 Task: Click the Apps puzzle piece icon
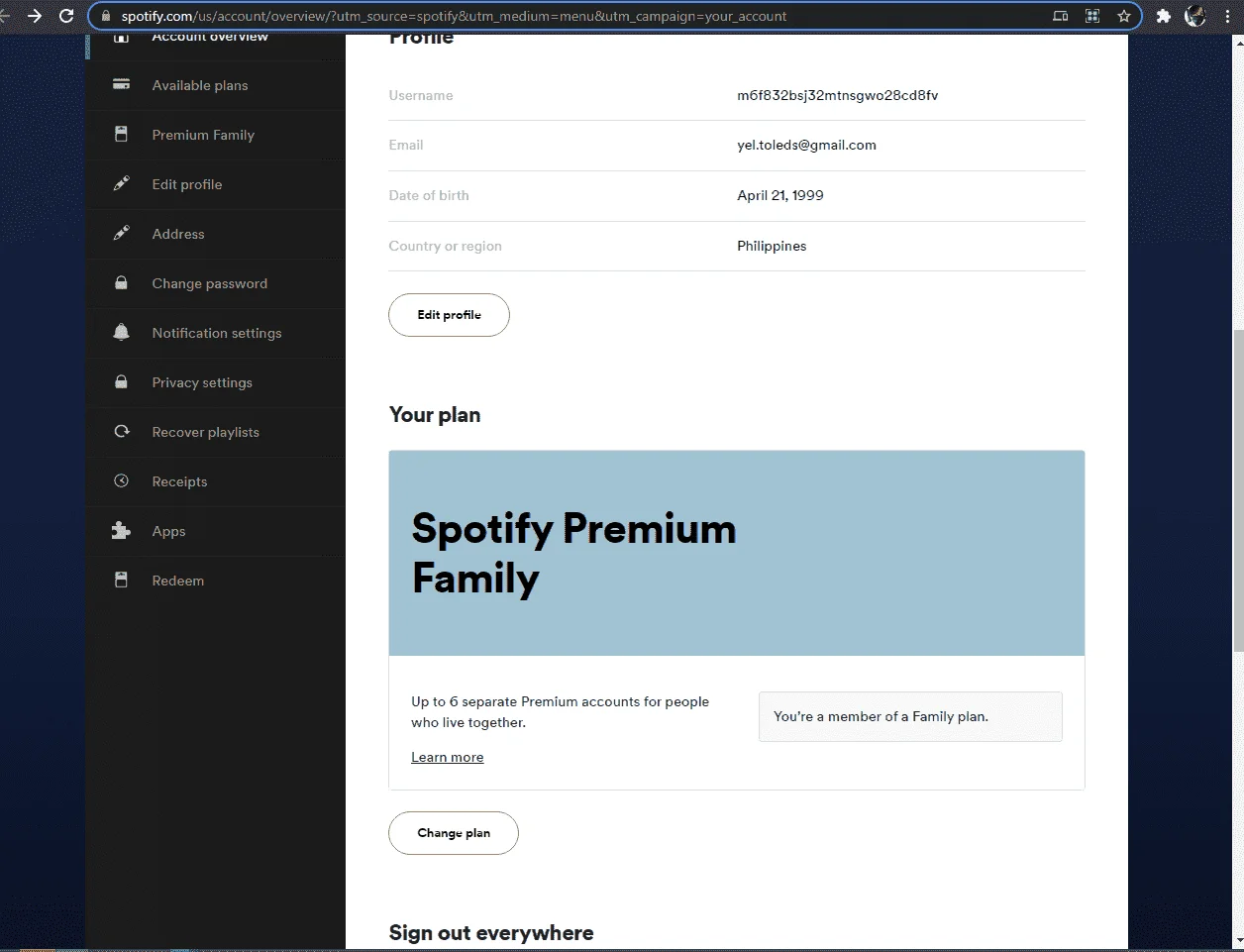[x=121, y=531]
